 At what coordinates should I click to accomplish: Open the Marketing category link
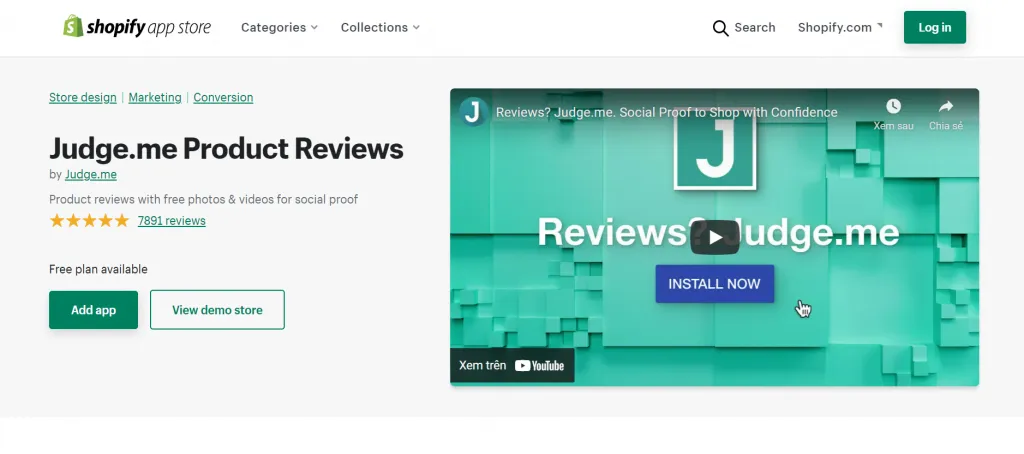[155, 97]
